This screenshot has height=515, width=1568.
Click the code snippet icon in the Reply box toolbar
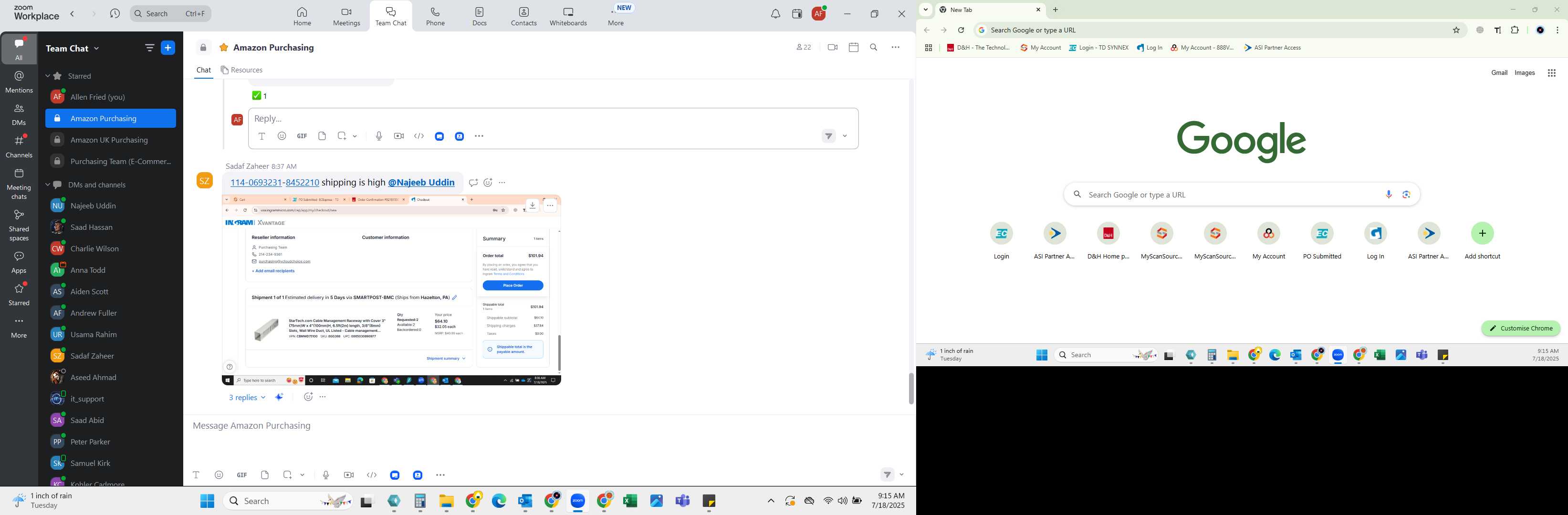coord(419,136)
